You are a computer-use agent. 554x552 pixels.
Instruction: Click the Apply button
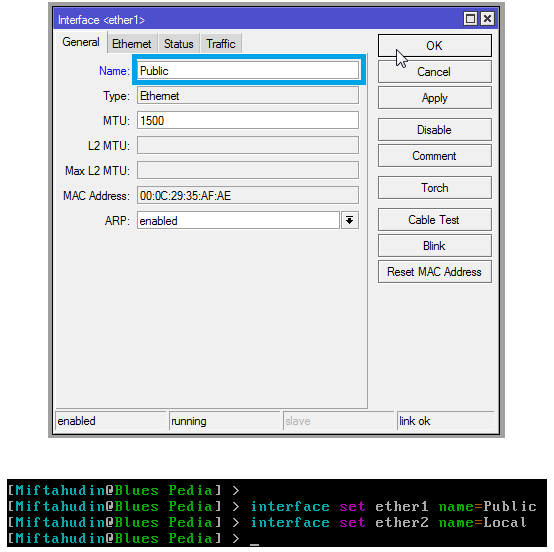[x=435, y=98]
